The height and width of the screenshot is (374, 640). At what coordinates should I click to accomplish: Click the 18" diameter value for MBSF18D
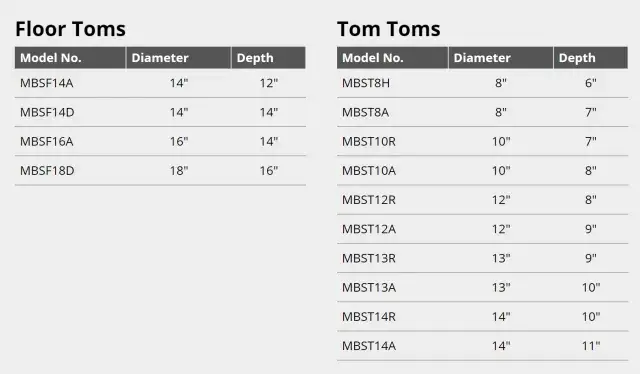[x=179, y=171]
